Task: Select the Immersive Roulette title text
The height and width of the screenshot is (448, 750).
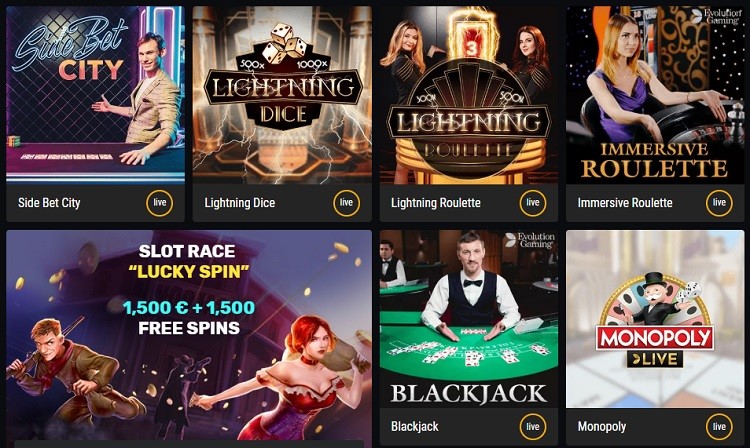Action: [625, 203]
